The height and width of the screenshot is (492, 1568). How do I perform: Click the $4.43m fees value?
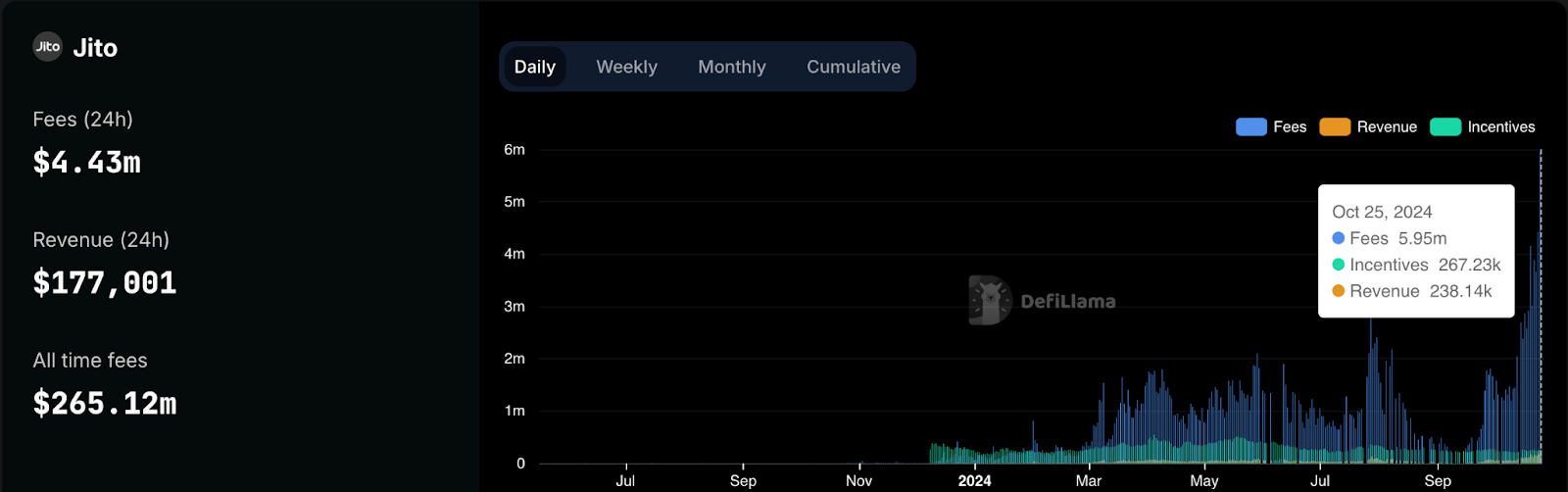click(x=87, y=162)
